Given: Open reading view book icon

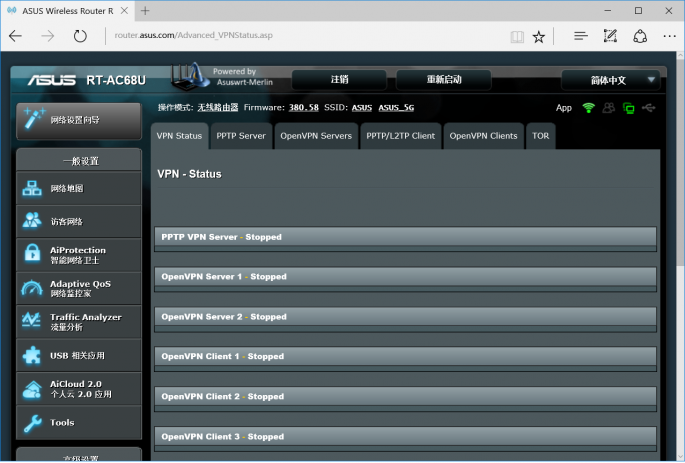Looking at the screenshot, I should click(x=517, y=37).
